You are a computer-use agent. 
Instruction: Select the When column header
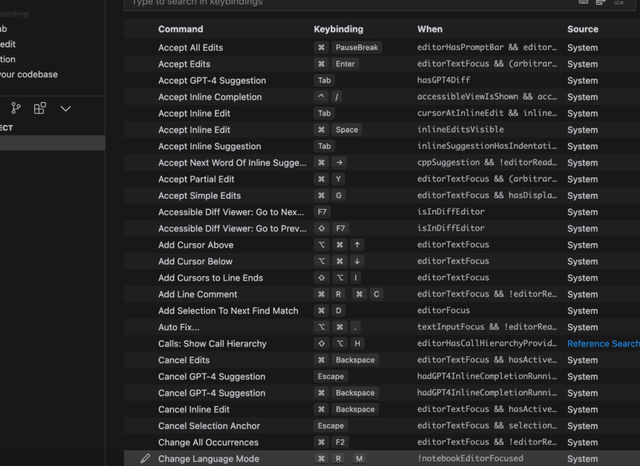(430, 29)
